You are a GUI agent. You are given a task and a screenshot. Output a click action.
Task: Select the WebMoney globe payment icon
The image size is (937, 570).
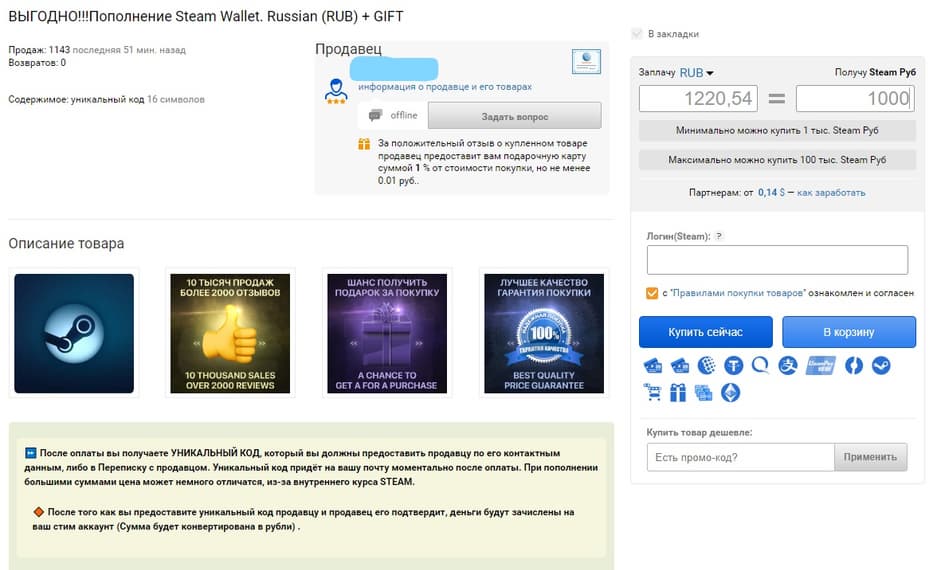(x=706, y=365)
